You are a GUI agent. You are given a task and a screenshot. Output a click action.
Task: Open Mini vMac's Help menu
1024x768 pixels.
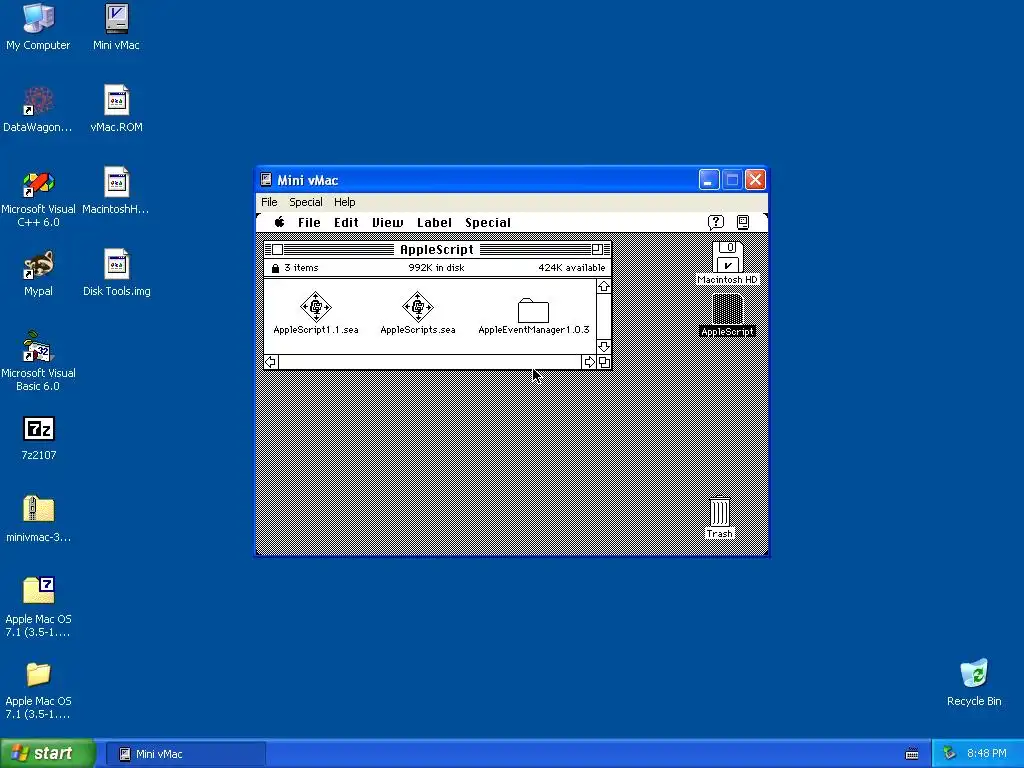pos(344,202)
